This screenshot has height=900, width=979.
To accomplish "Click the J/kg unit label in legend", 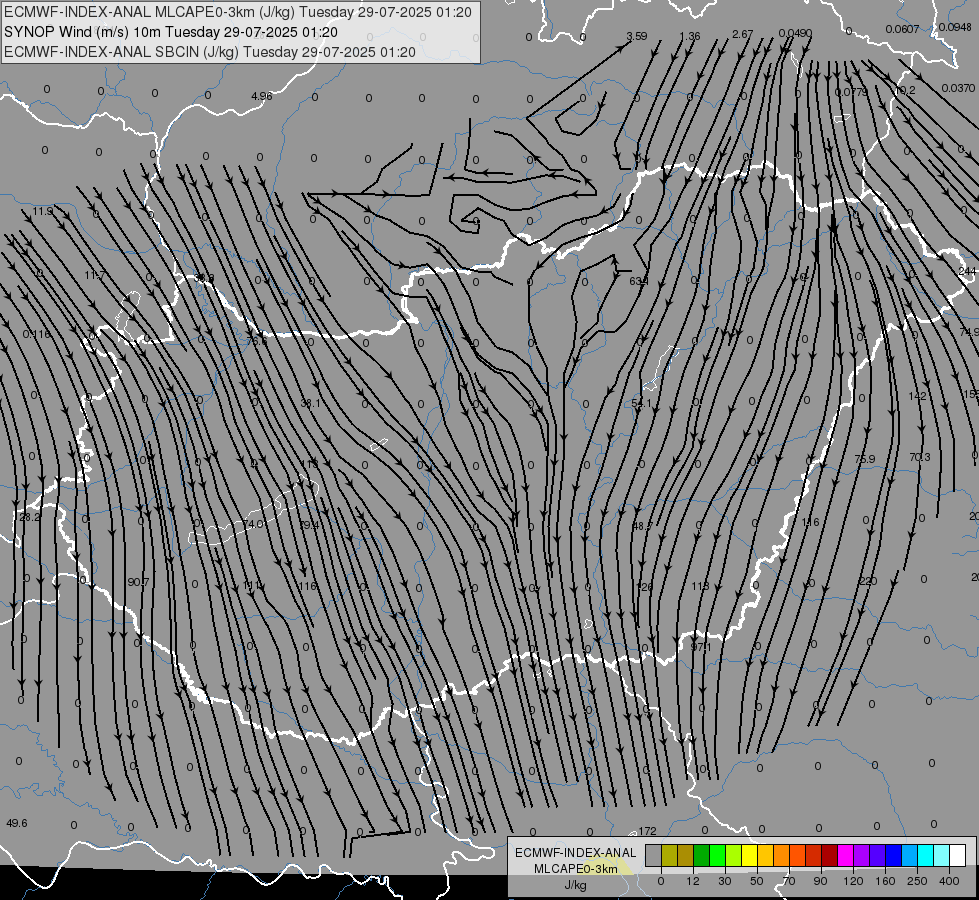I will point(576,885).
